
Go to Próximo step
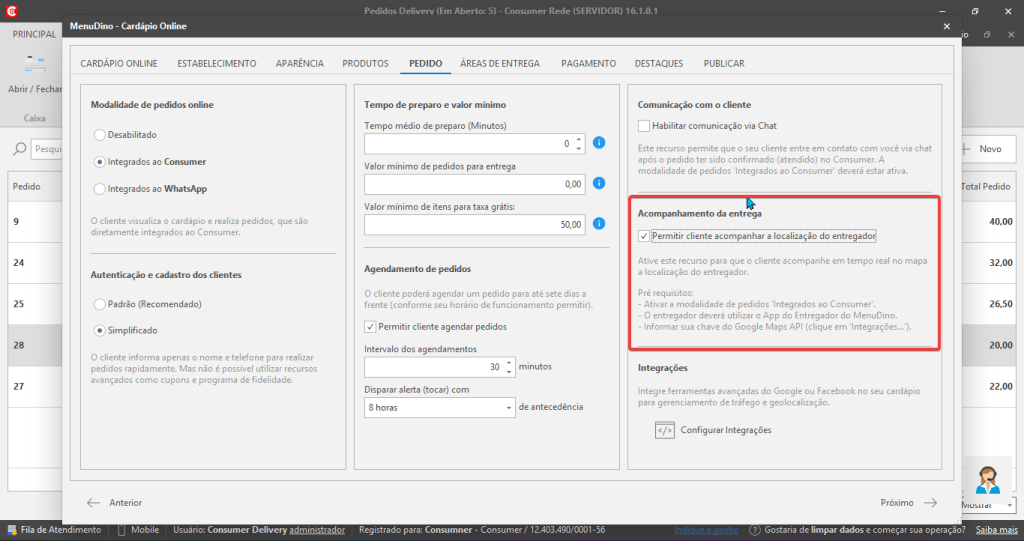[x=897, y=502]
